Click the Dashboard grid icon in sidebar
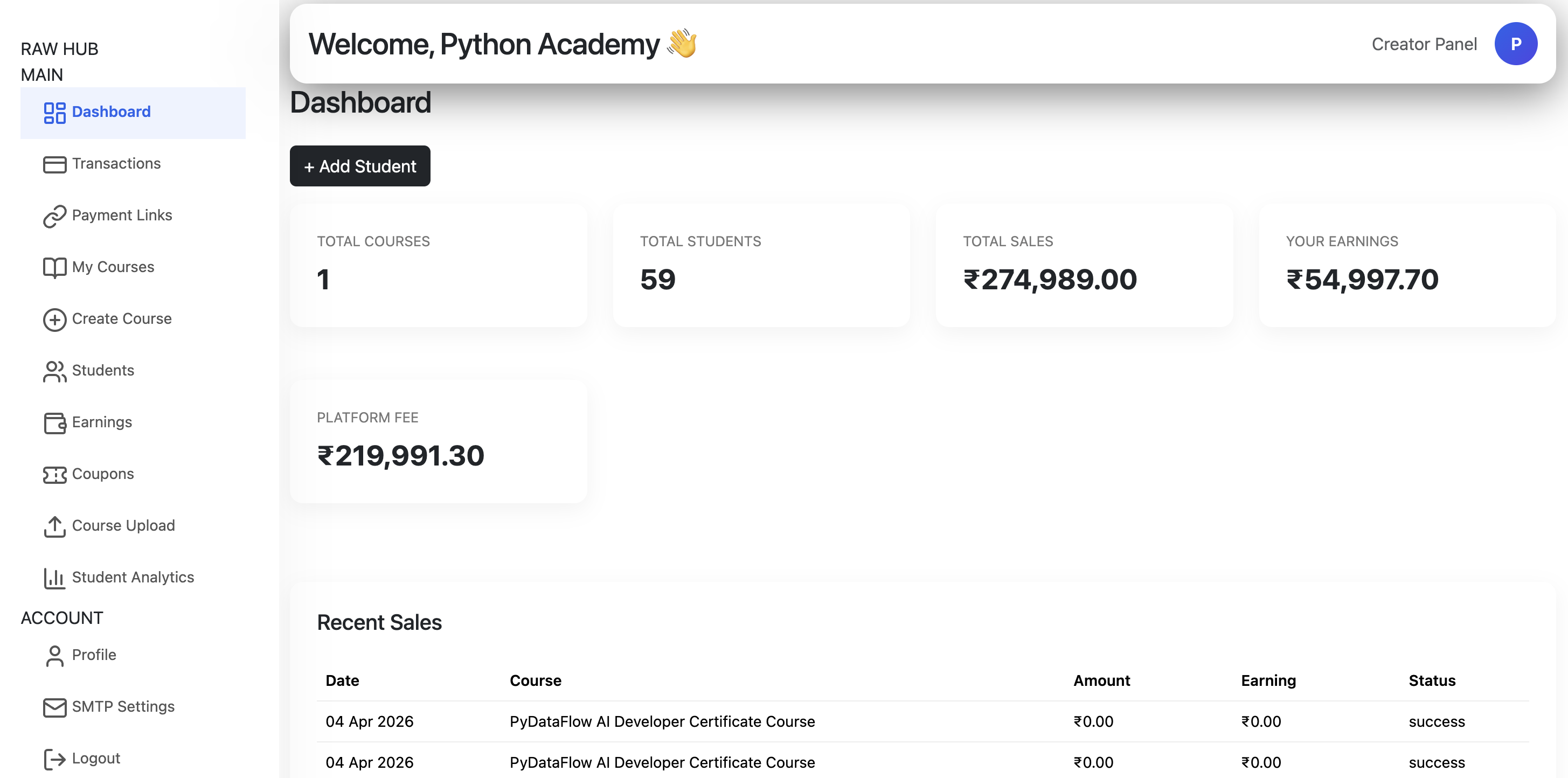The image size is (1568, 778). (54, 113)
